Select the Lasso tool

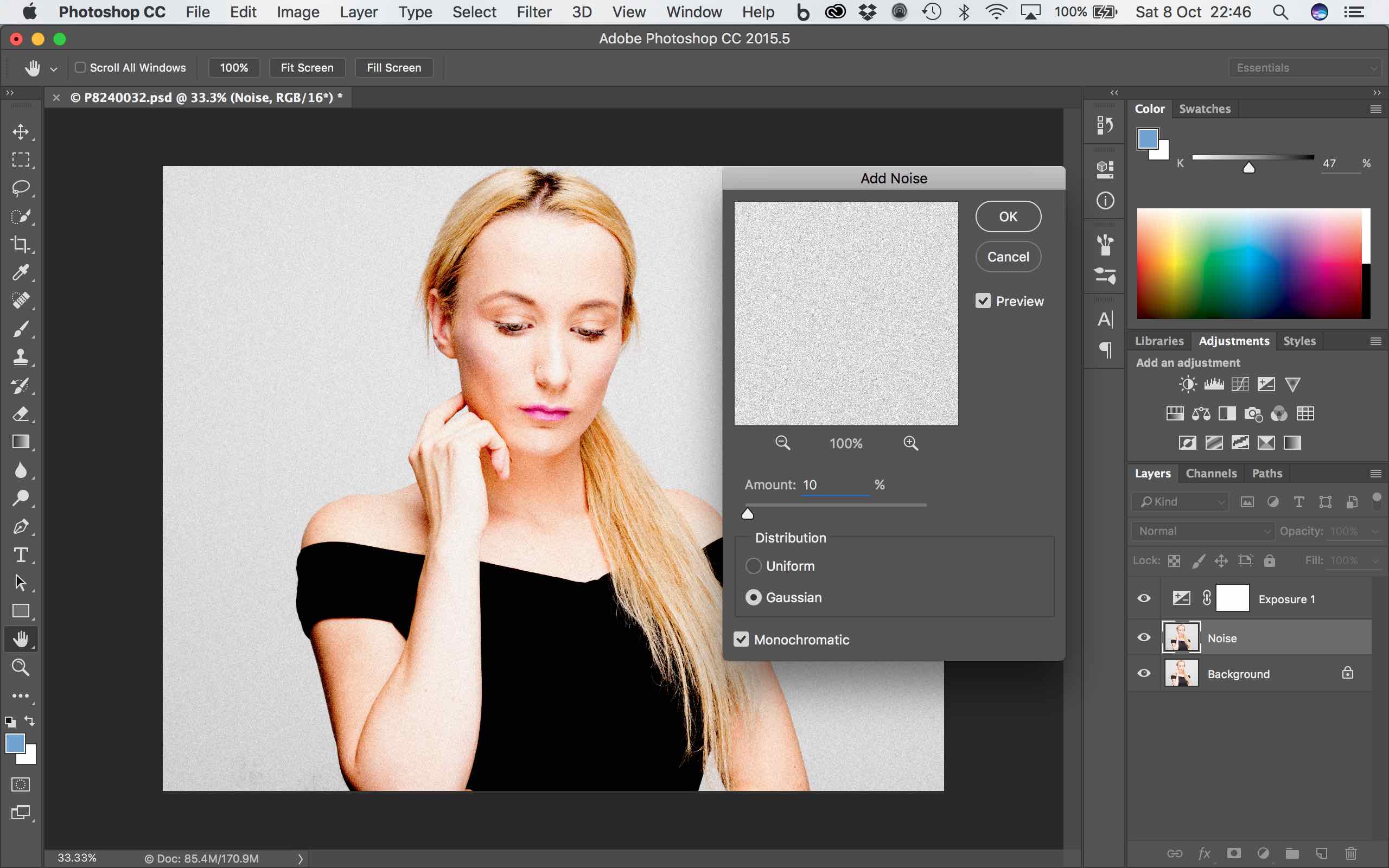pos(21,188)
